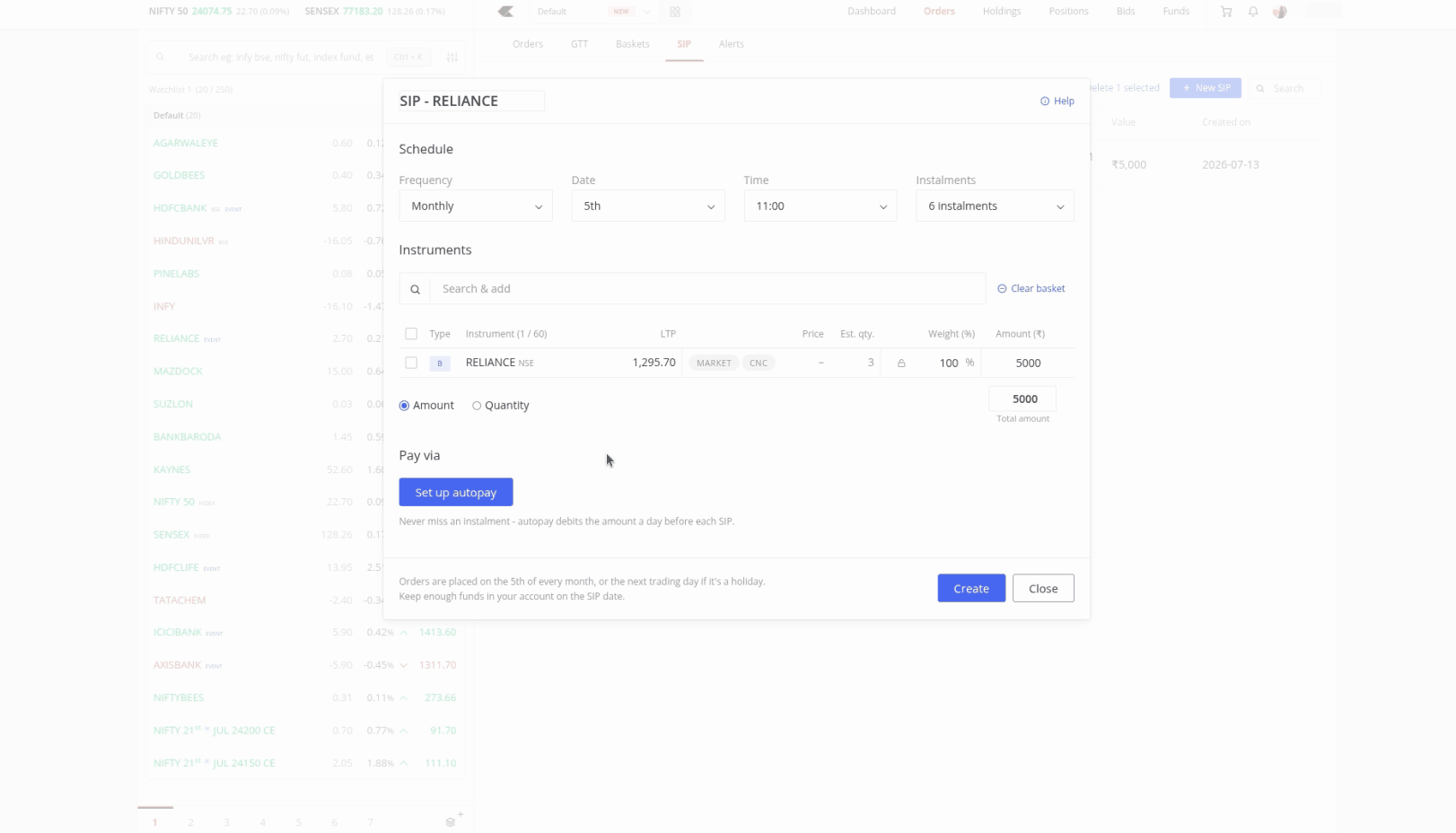Open the Time dropdown showing 11:00
This screenshot has height=833, width=1456.
click(820, 206)
